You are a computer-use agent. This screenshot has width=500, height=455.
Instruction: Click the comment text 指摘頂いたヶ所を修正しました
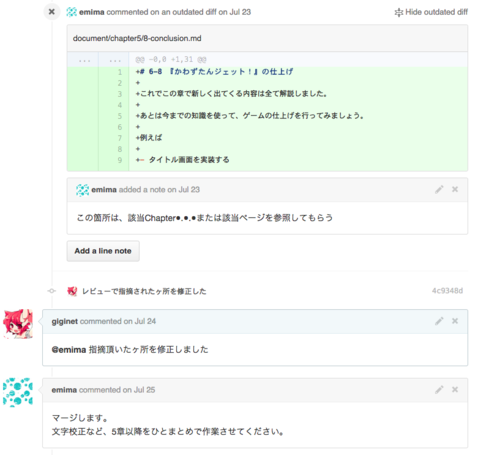coord(148,350)
